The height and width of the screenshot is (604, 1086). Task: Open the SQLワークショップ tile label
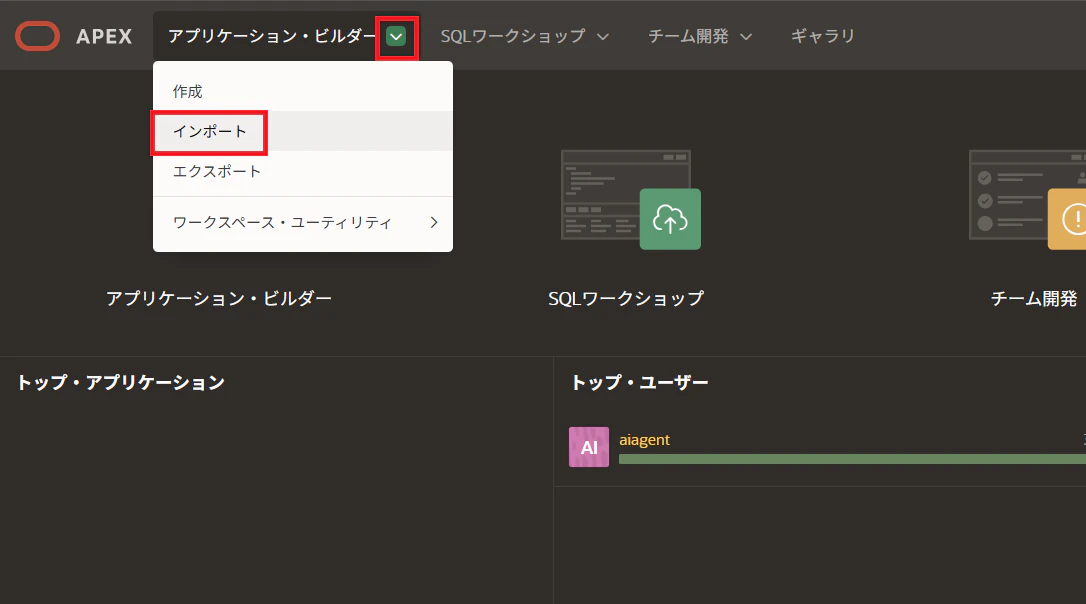pyautogui.click(x=626, y=299)
